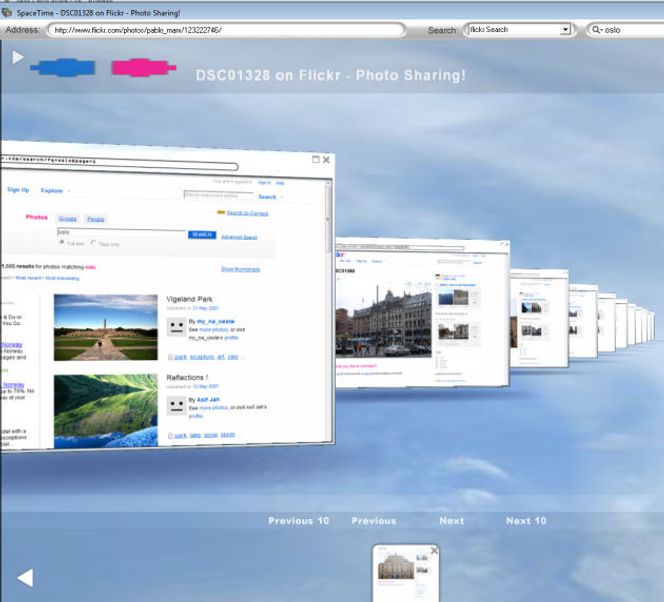Click the buddy icon beside my_na_ceste
The width and height of the screenshot is (664, 602).
176,327
